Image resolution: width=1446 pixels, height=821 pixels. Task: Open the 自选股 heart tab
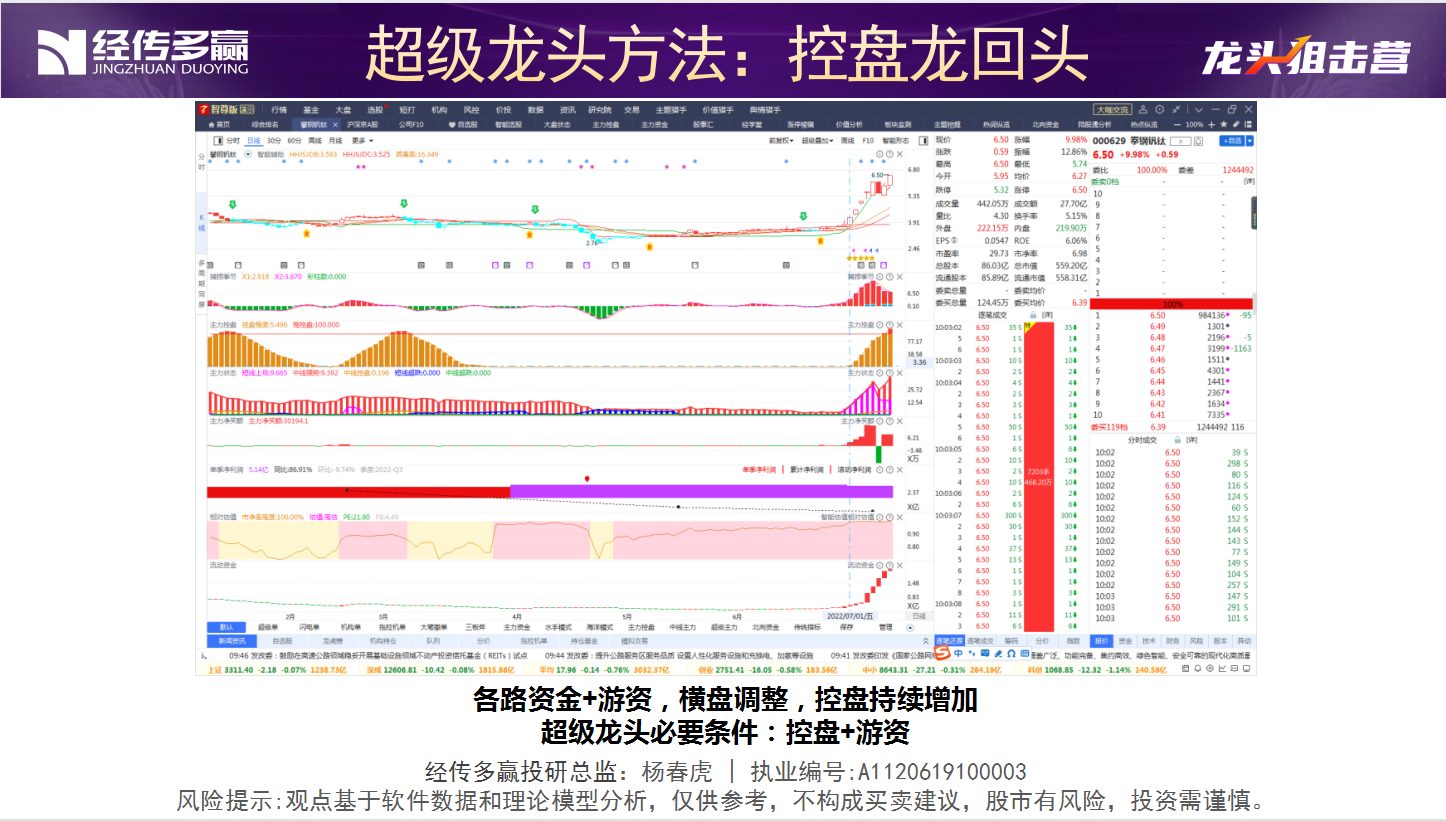point(463,125)
